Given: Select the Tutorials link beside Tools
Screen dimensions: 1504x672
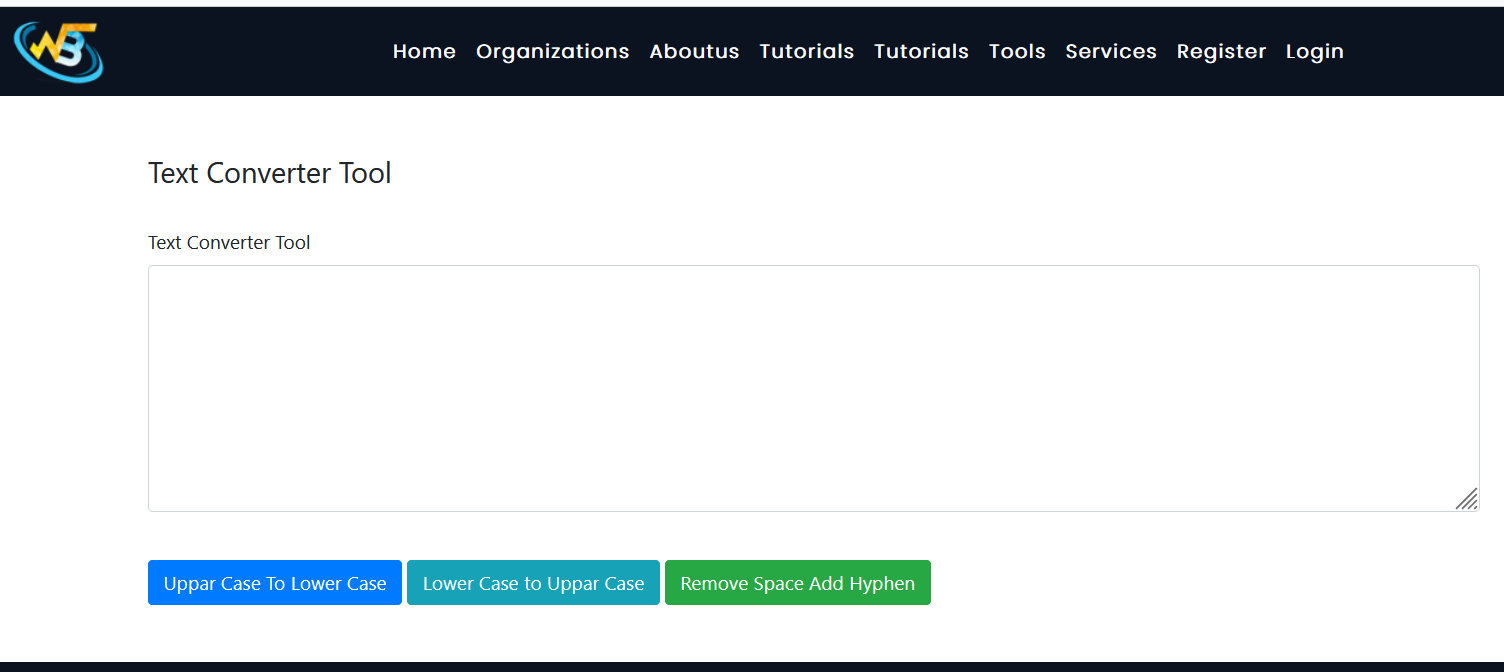Looking at the screenshot, I should point(921,51).
